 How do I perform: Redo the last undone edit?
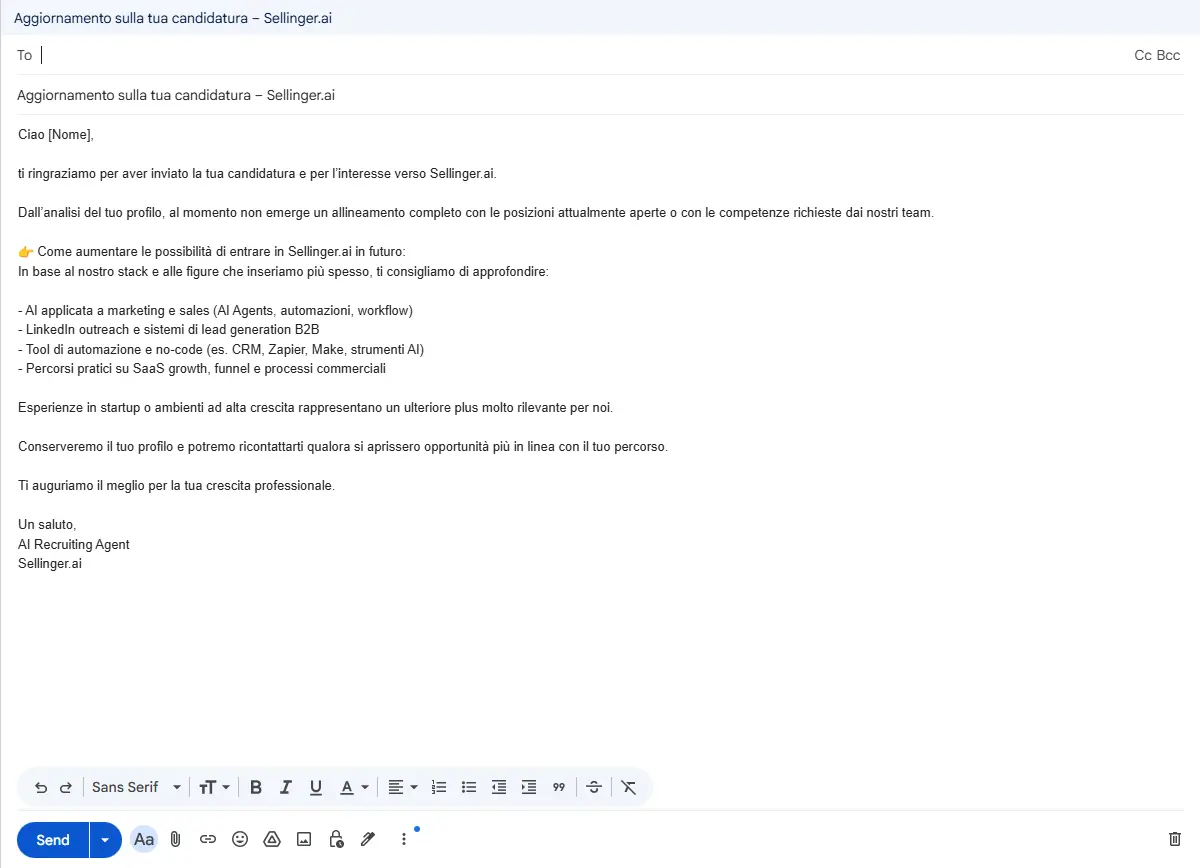pos(66,787)
